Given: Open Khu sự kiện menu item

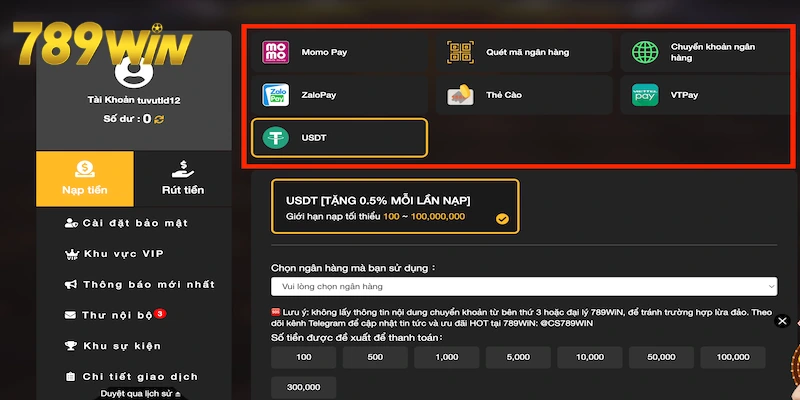Looking at the screenshot, I should (x=113, y=346).
